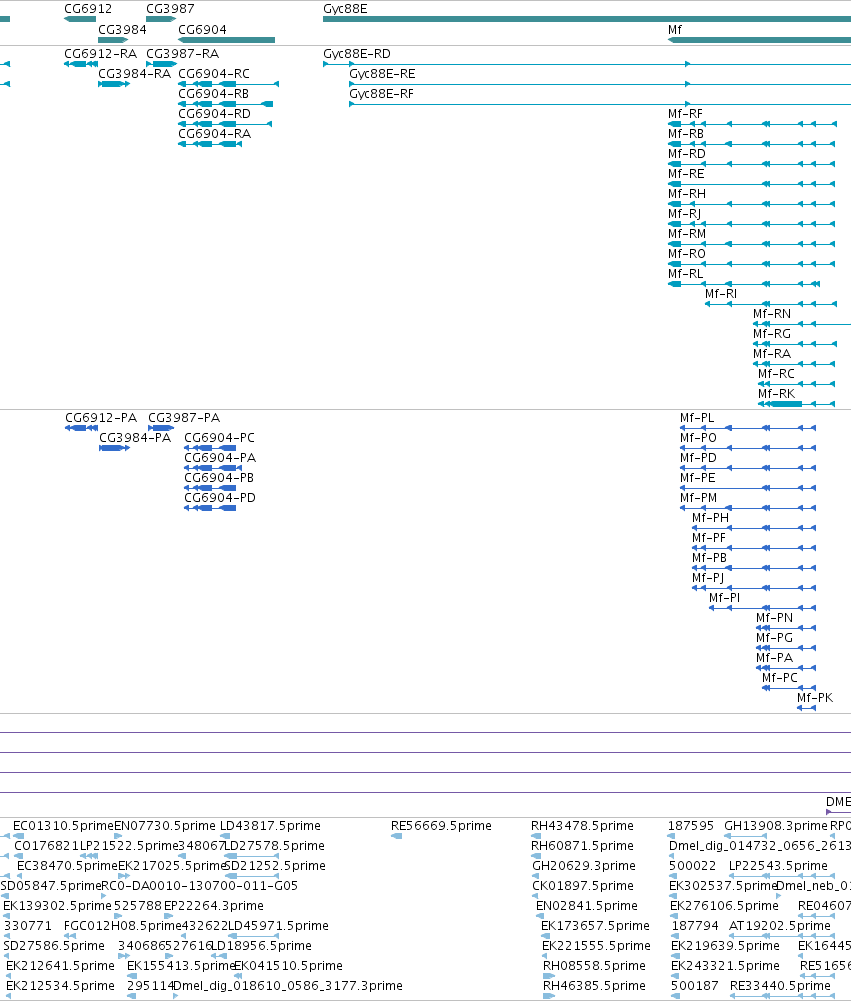Image resolution: width=851 pixels, height=1001 pixels.
Task: Select transcript Mf-RL
Action: click(x=686, y=273)
